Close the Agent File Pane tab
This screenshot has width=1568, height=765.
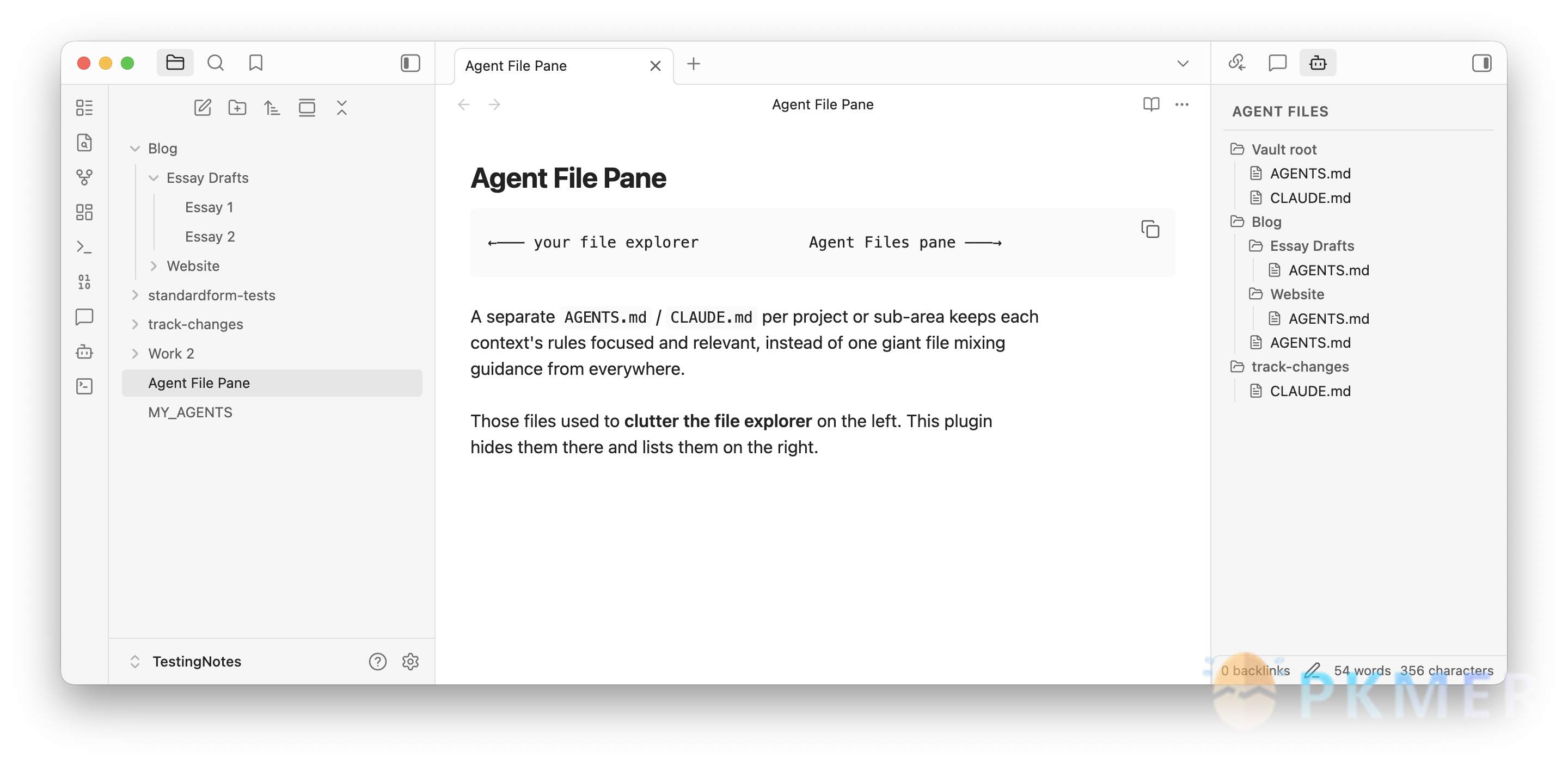click(655, 66)
